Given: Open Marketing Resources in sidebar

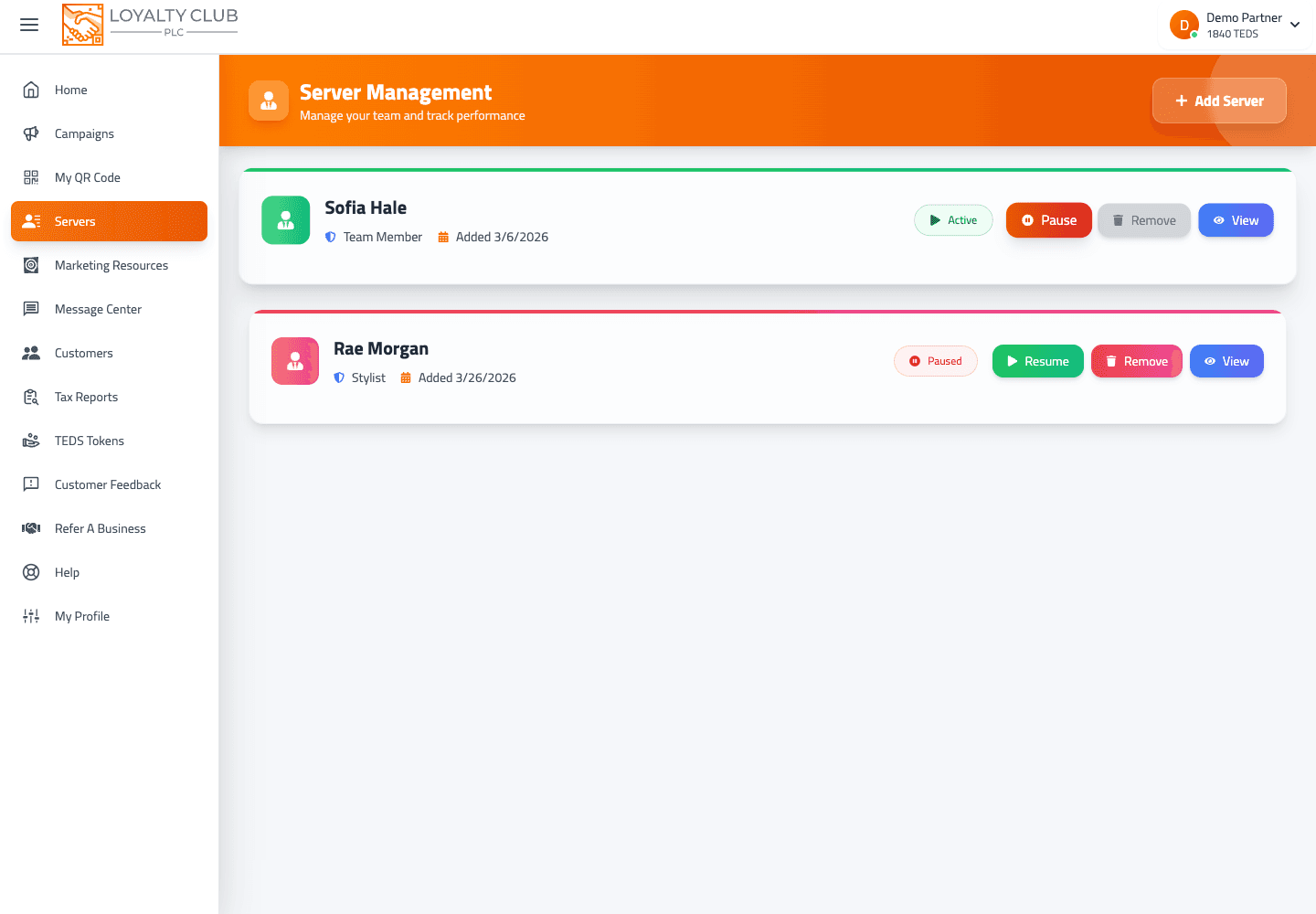Looking at the screenshot, I should (x=109, y=265).
